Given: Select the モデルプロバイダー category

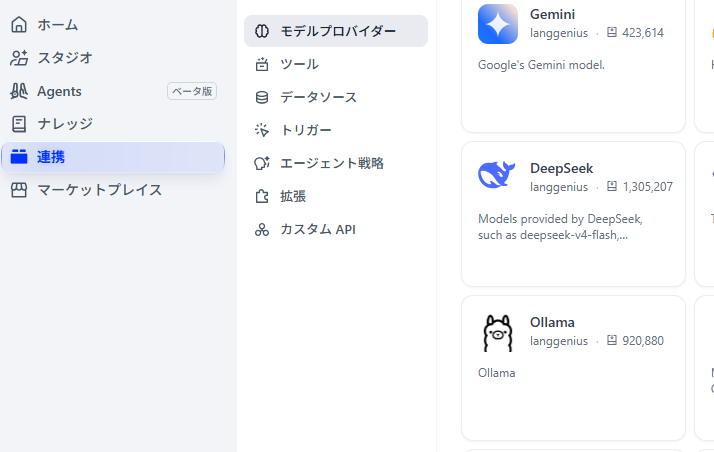Looking at the screenshot, I should tap(336, 31).
